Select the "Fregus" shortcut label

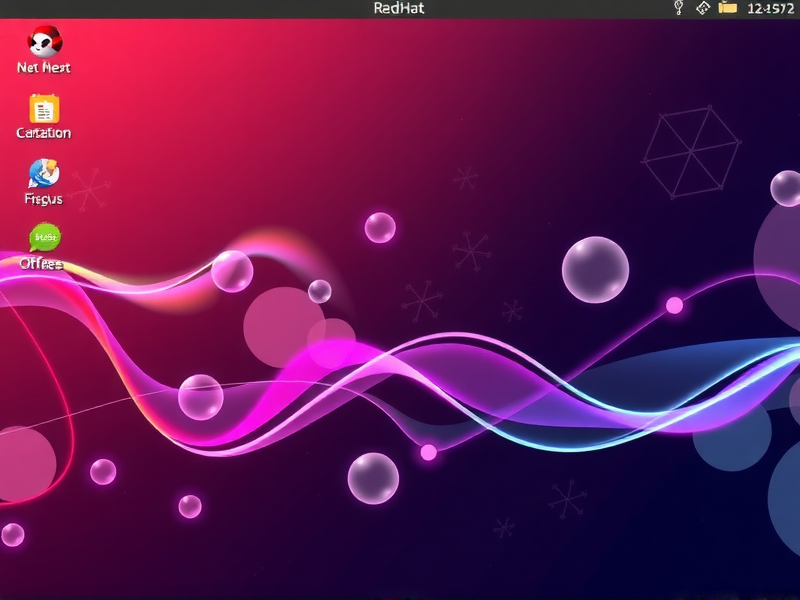(44, 199)
